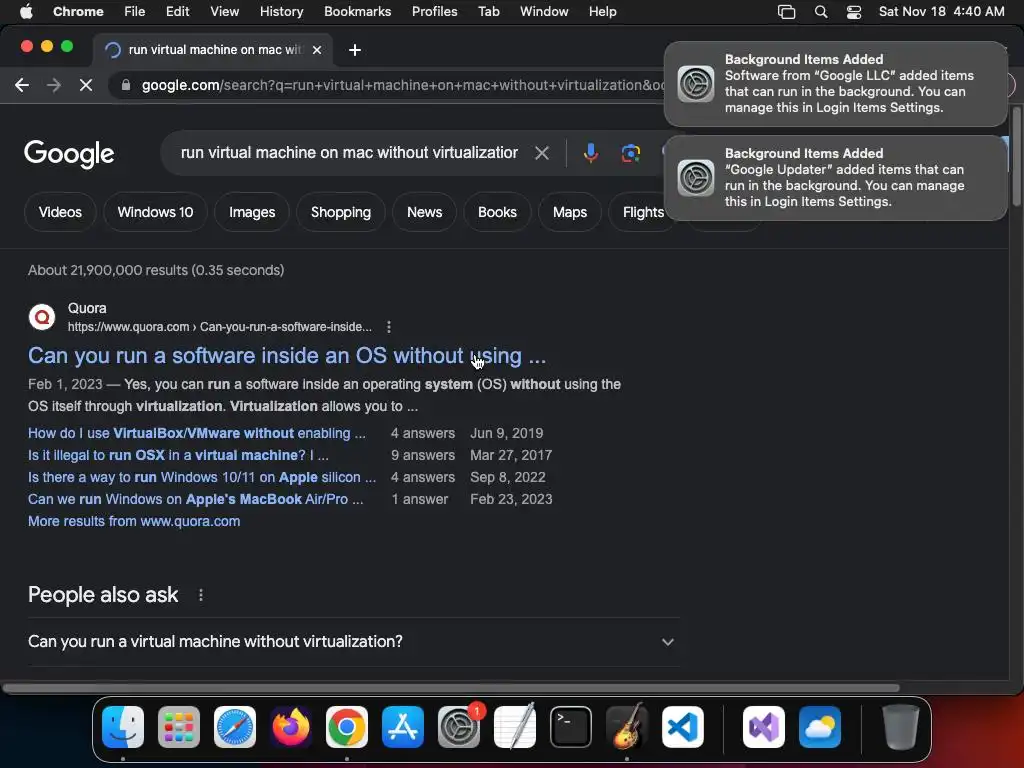Open Launchpad from the Dock
Viewport: 1024px width, 768px height.
(x=179, y=726)
